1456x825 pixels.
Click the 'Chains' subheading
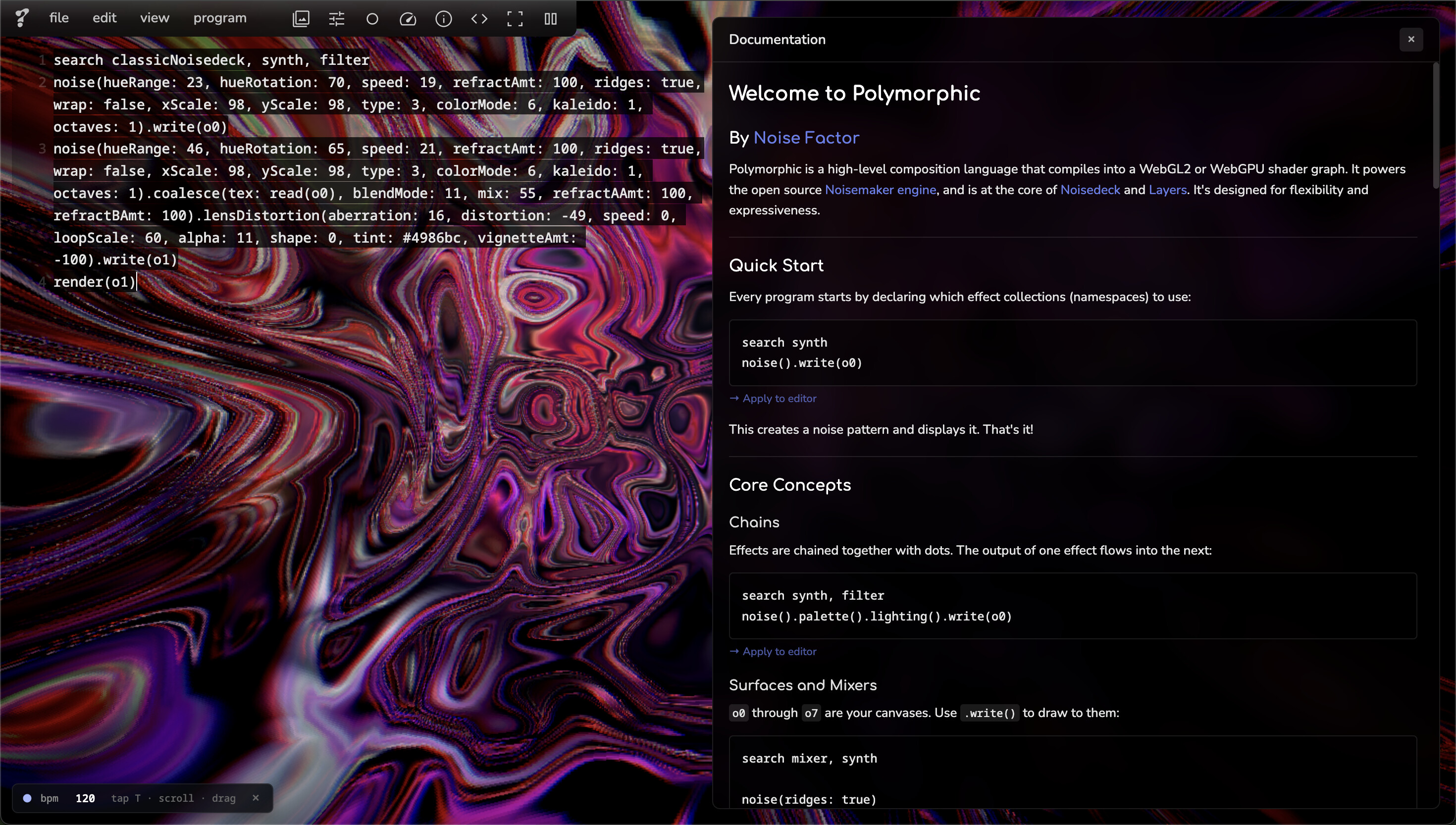pos(754,522)
